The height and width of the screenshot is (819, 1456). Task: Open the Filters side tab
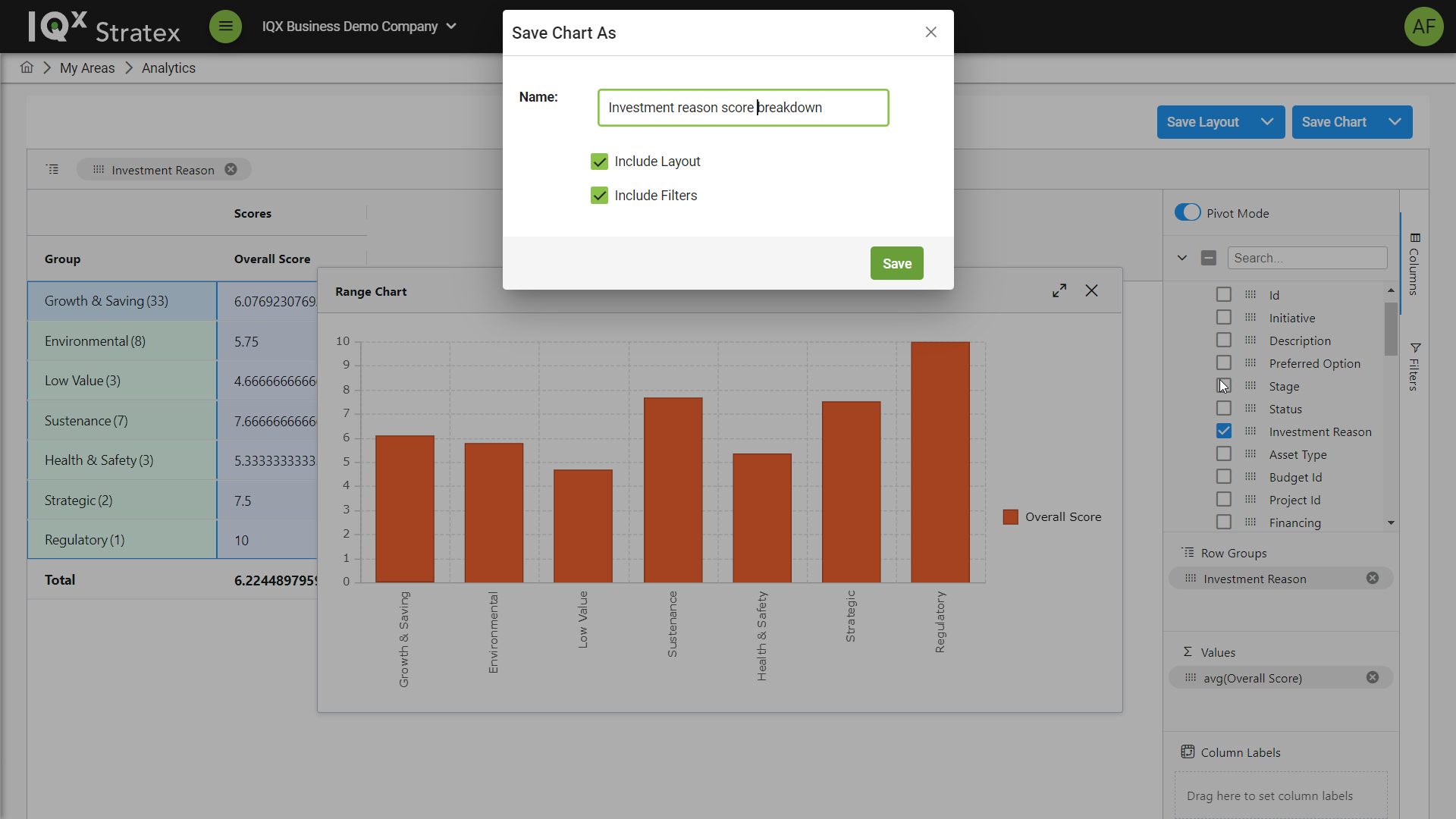(x=1414, y=367)
